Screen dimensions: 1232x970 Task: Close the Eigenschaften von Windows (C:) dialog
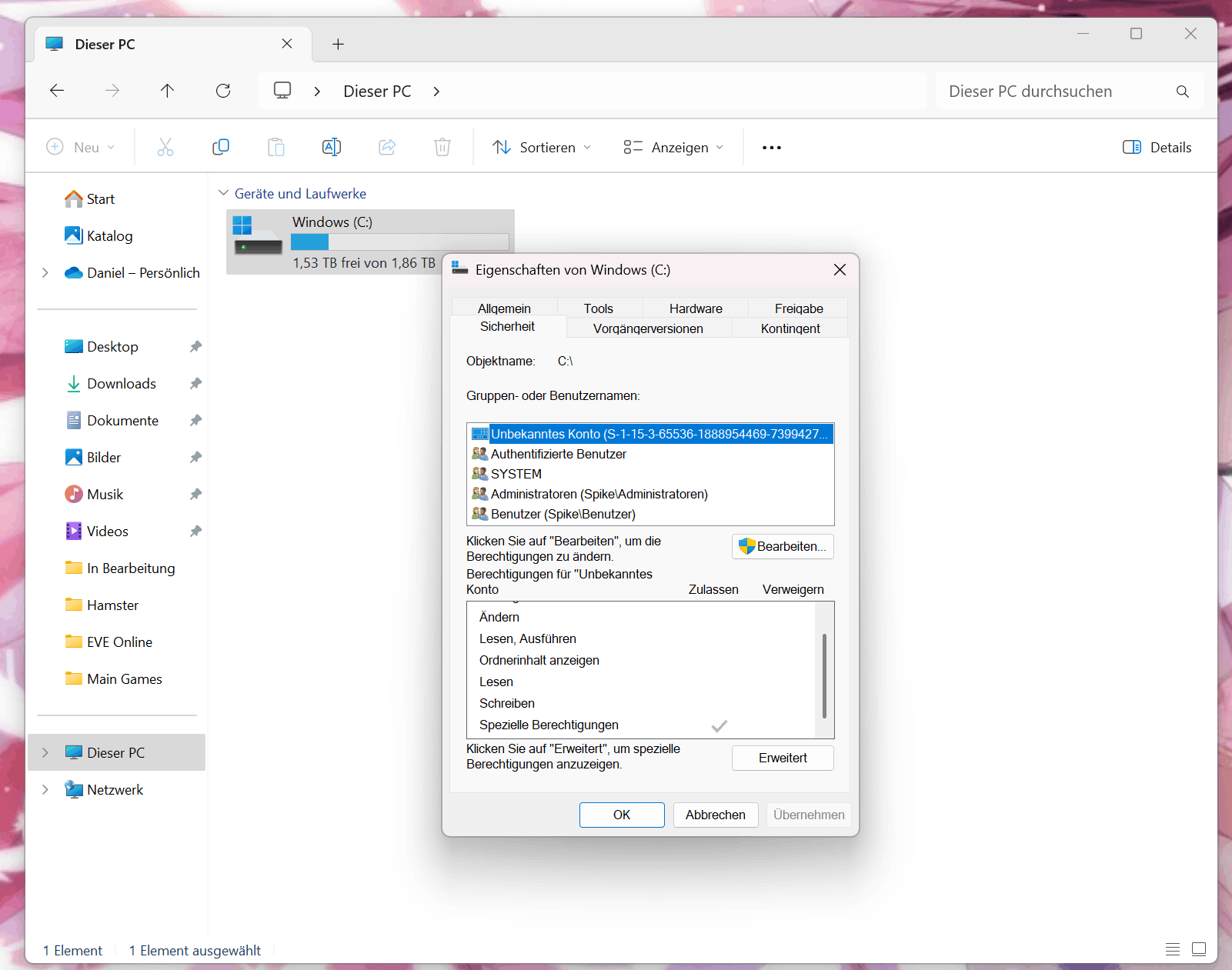[840, 269]
